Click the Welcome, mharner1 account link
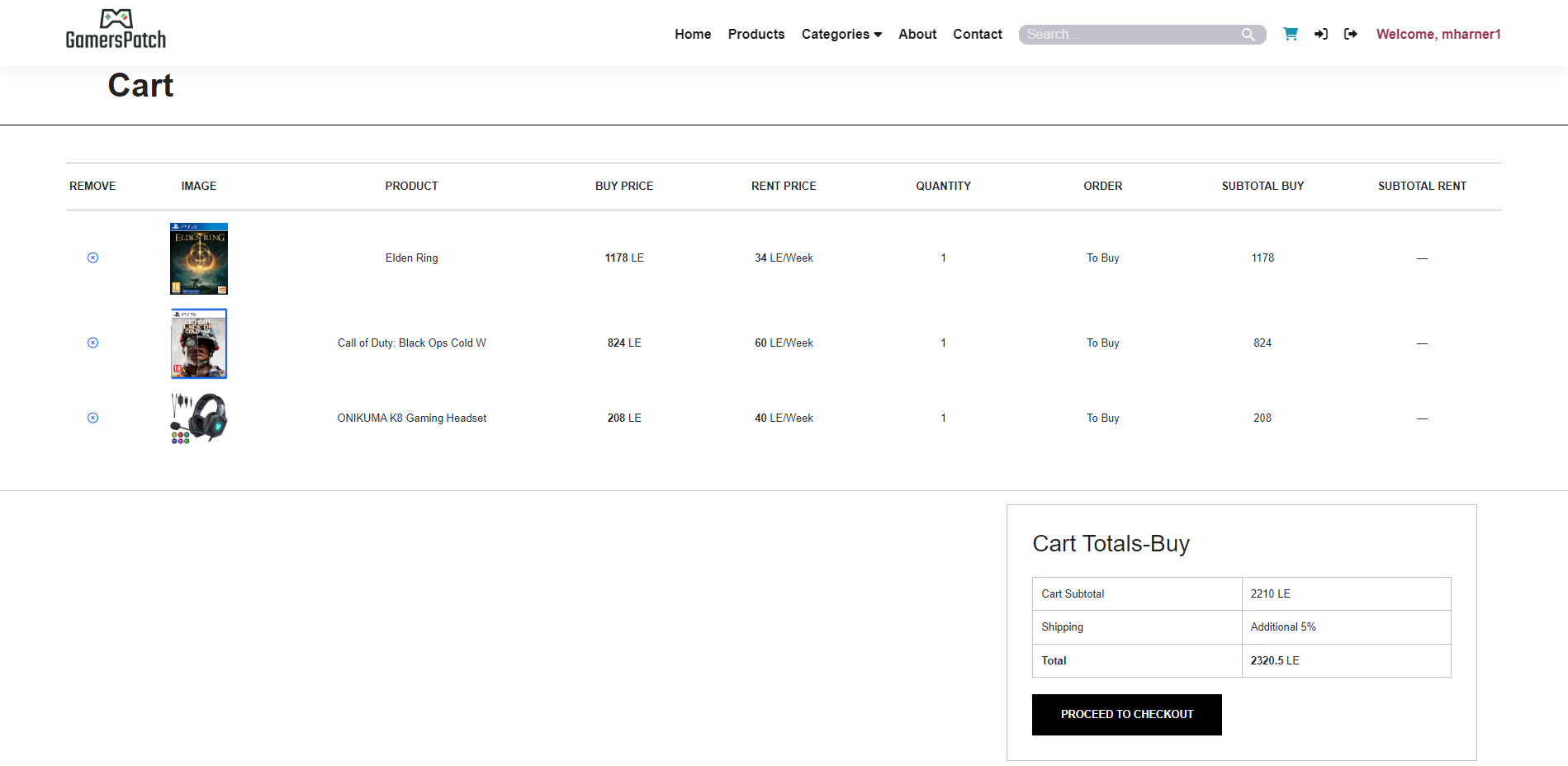1568x766 pixels. pos(1438,34)
